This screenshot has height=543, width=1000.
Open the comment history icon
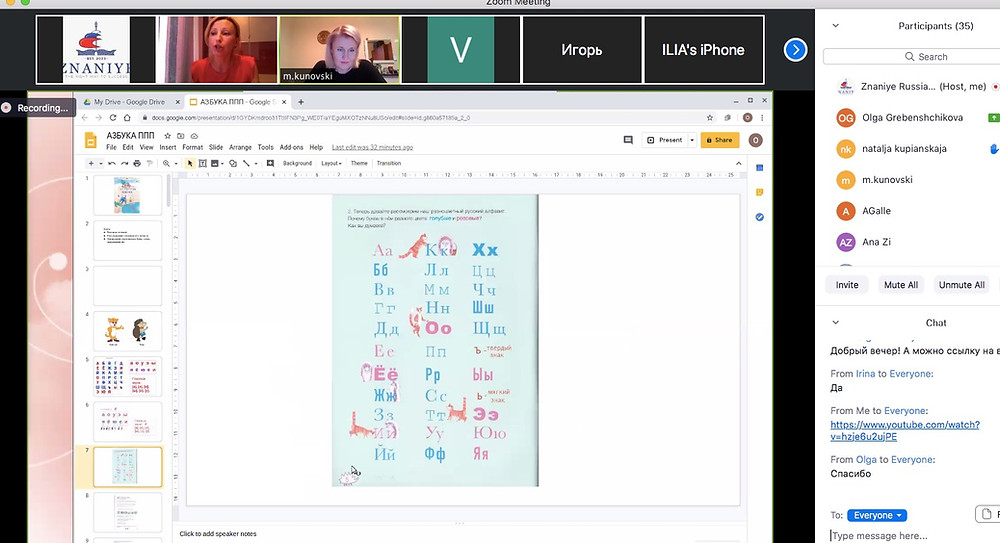[628, 140]
